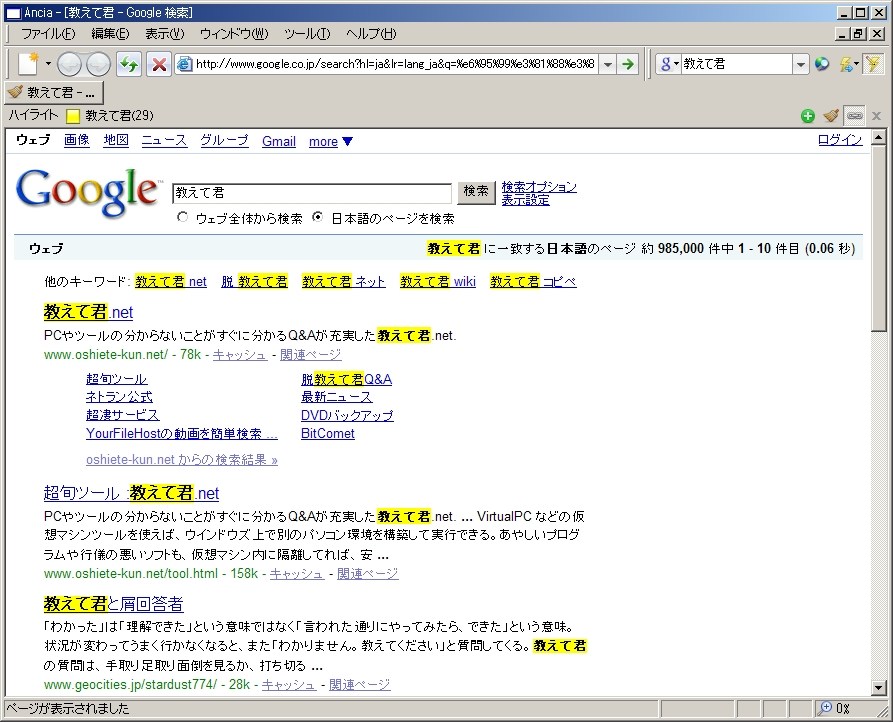Restore the inner document window

tap(858, 34)
